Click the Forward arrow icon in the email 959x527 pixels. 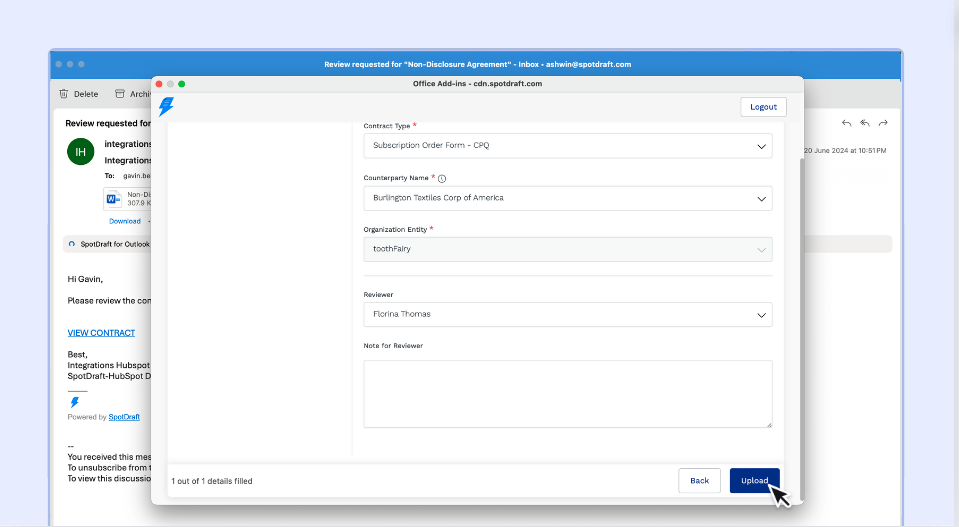tap(883, 123)
